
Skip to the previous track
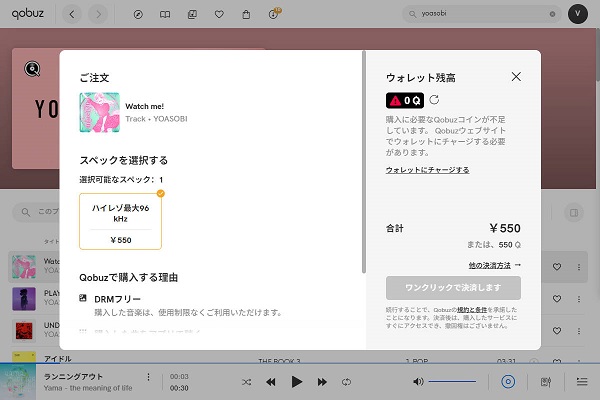271,382
